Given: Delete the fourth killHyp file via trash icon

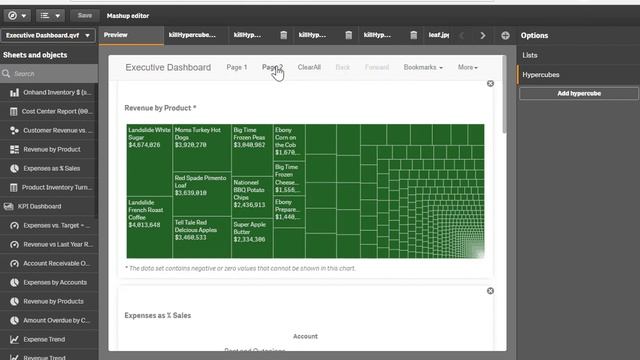Looking at the screenshot, I should click(x=413, y=35).
